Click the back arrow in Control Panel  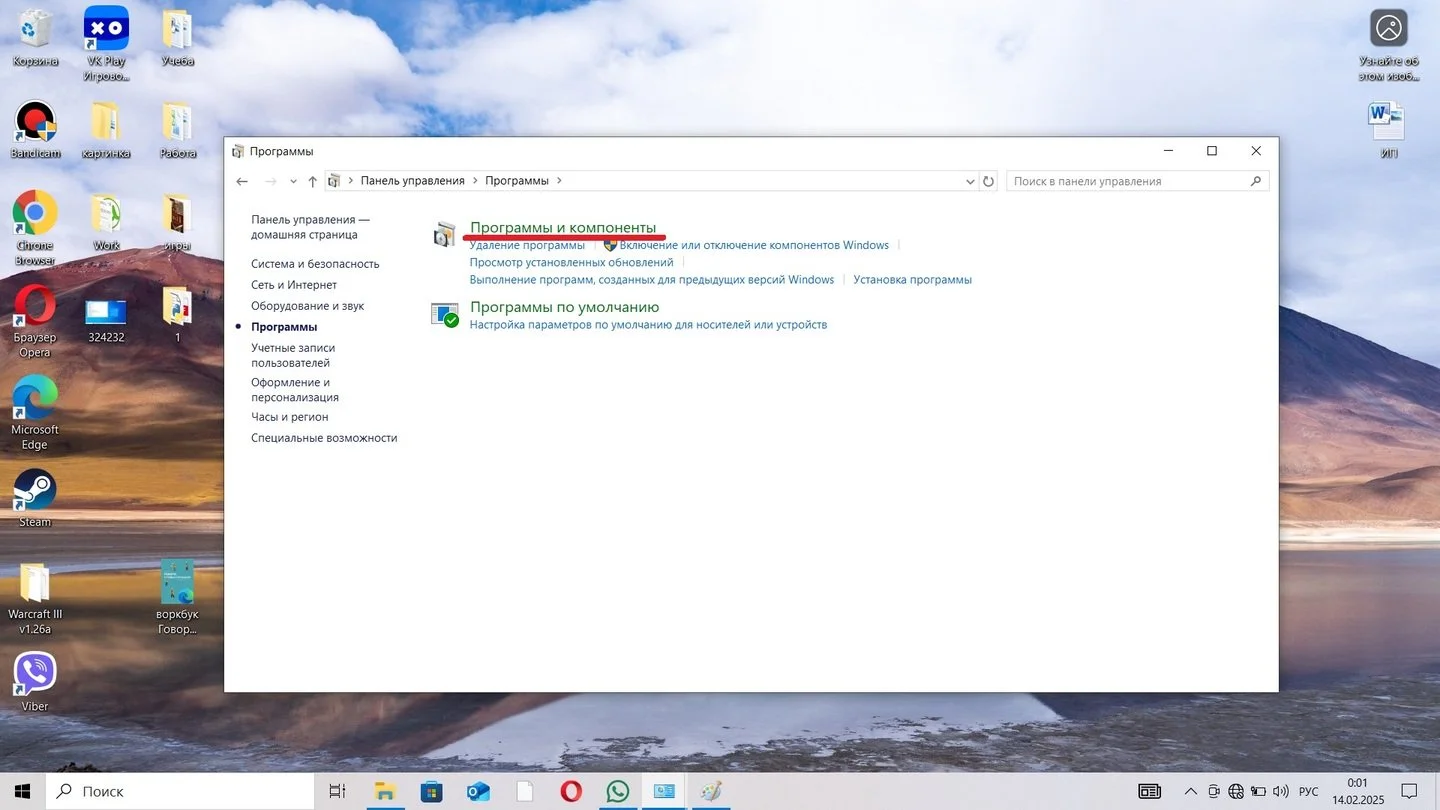tap(242, 181)
